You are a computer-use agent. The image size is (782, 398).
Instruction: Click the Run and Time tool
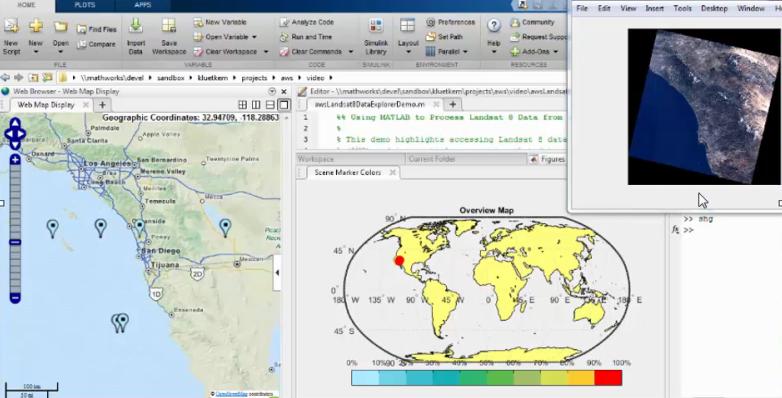(x=305, y=37)
